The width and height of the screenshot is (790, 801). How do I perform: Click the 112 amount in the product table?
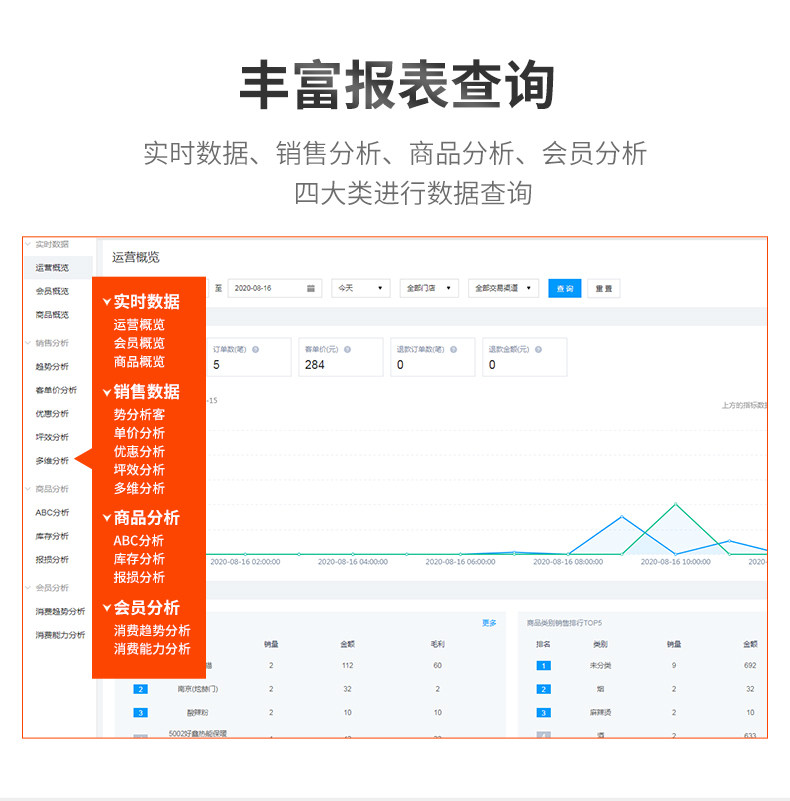coord(347,666)
